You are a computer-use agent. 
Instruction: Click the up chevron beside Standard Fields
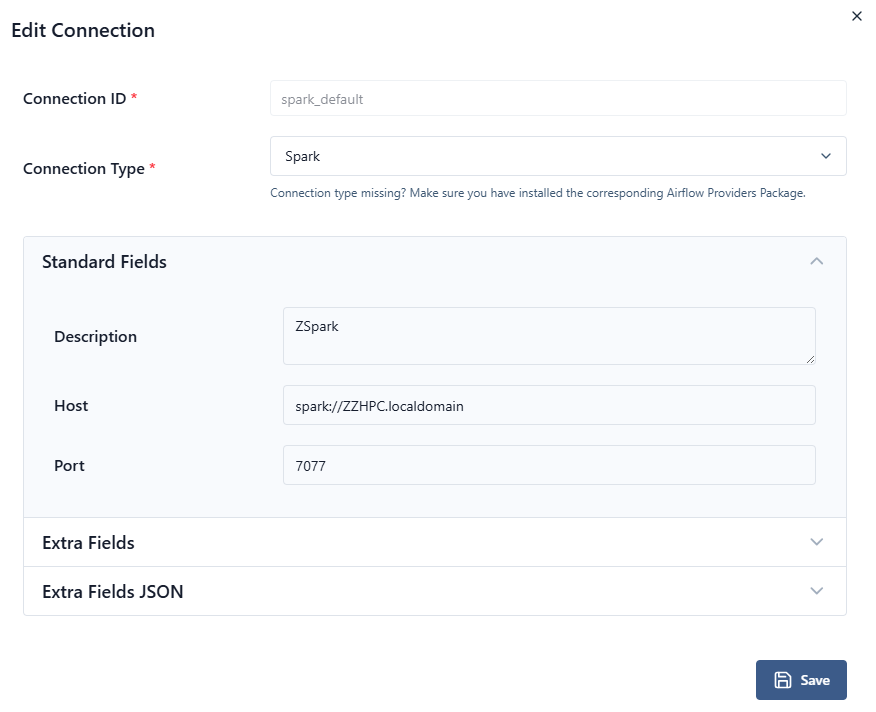click(817, 262)
